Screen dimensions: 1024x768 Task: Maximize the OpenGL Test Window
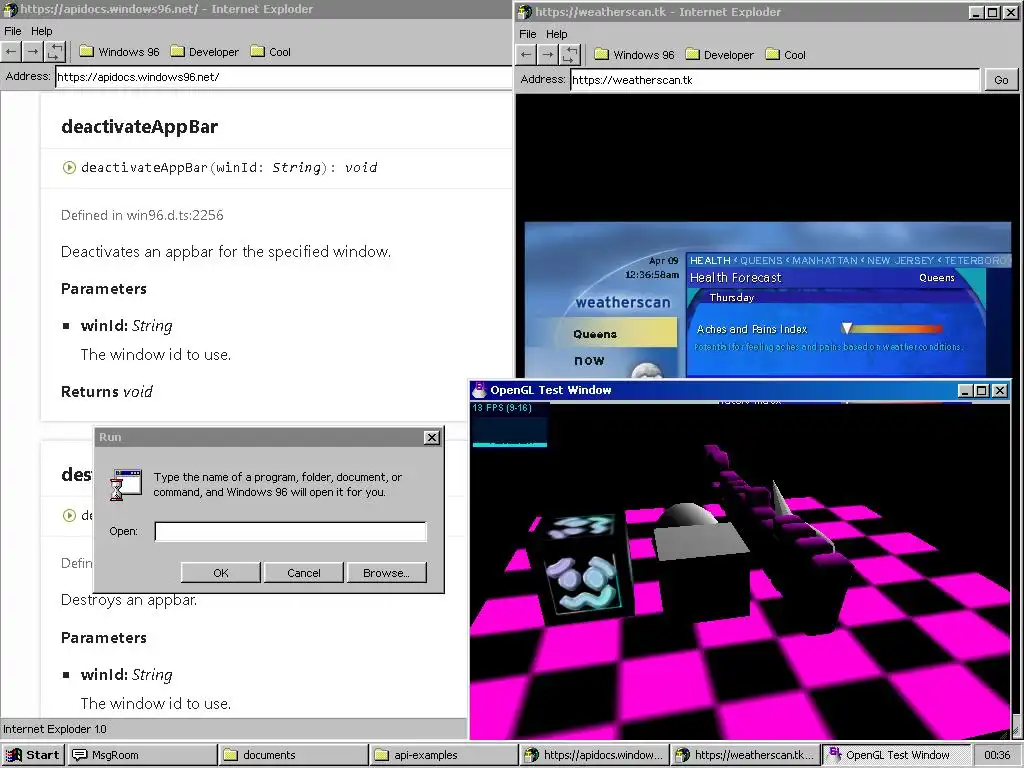[x=982, y=391]
